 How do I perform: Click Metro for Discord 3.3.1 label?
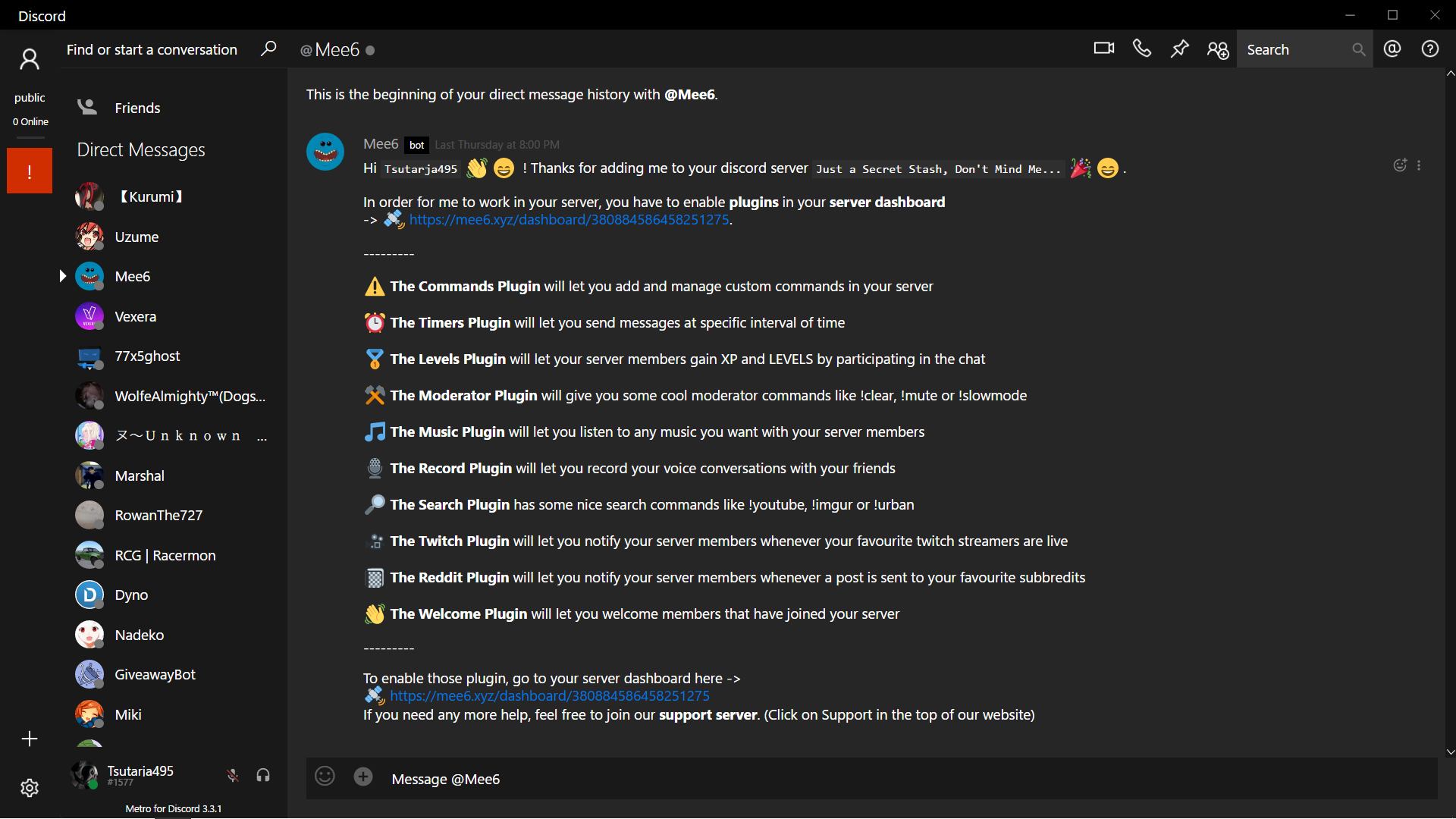[x=174, y=808]
